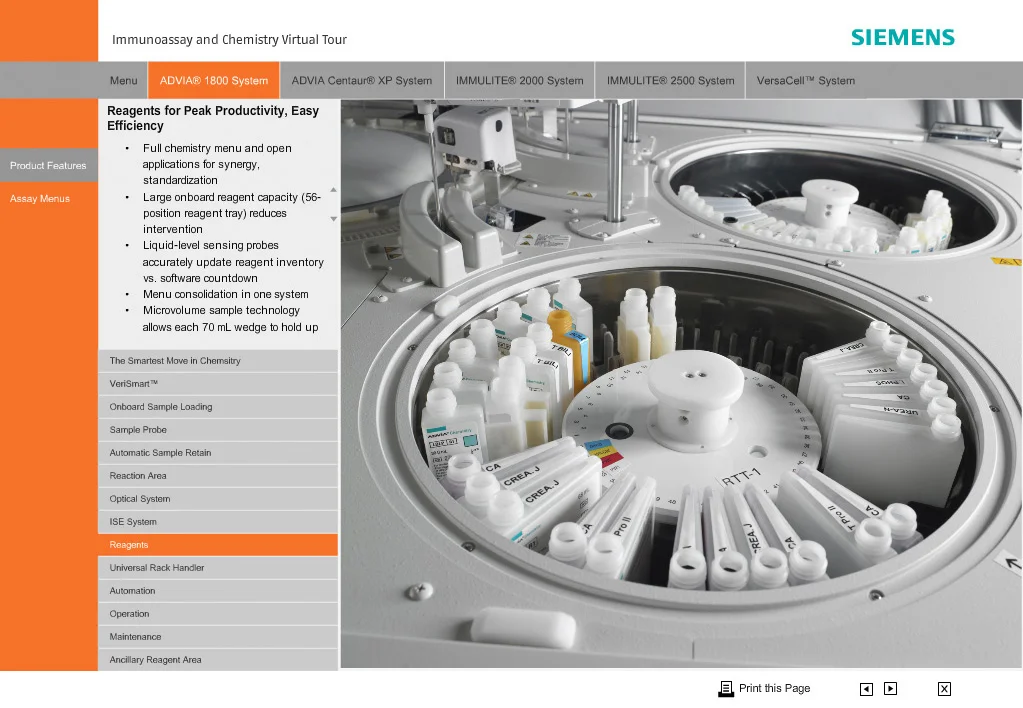
Task: Open the Ancillary Reagent Area item
Action: [x=218, y=660]
